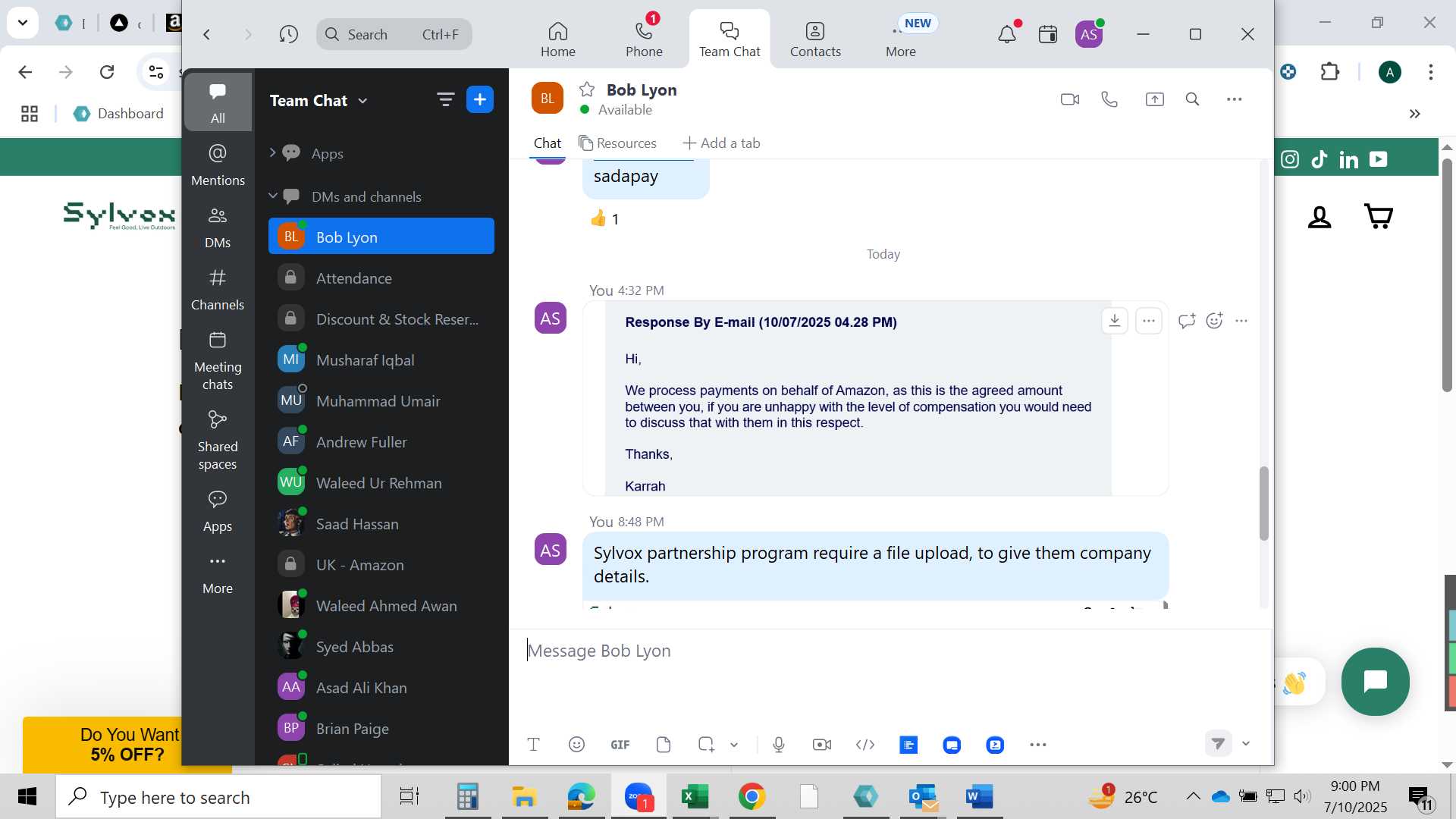Open the Attendance channel
The image size is (1456, 819).
point(381,278)
